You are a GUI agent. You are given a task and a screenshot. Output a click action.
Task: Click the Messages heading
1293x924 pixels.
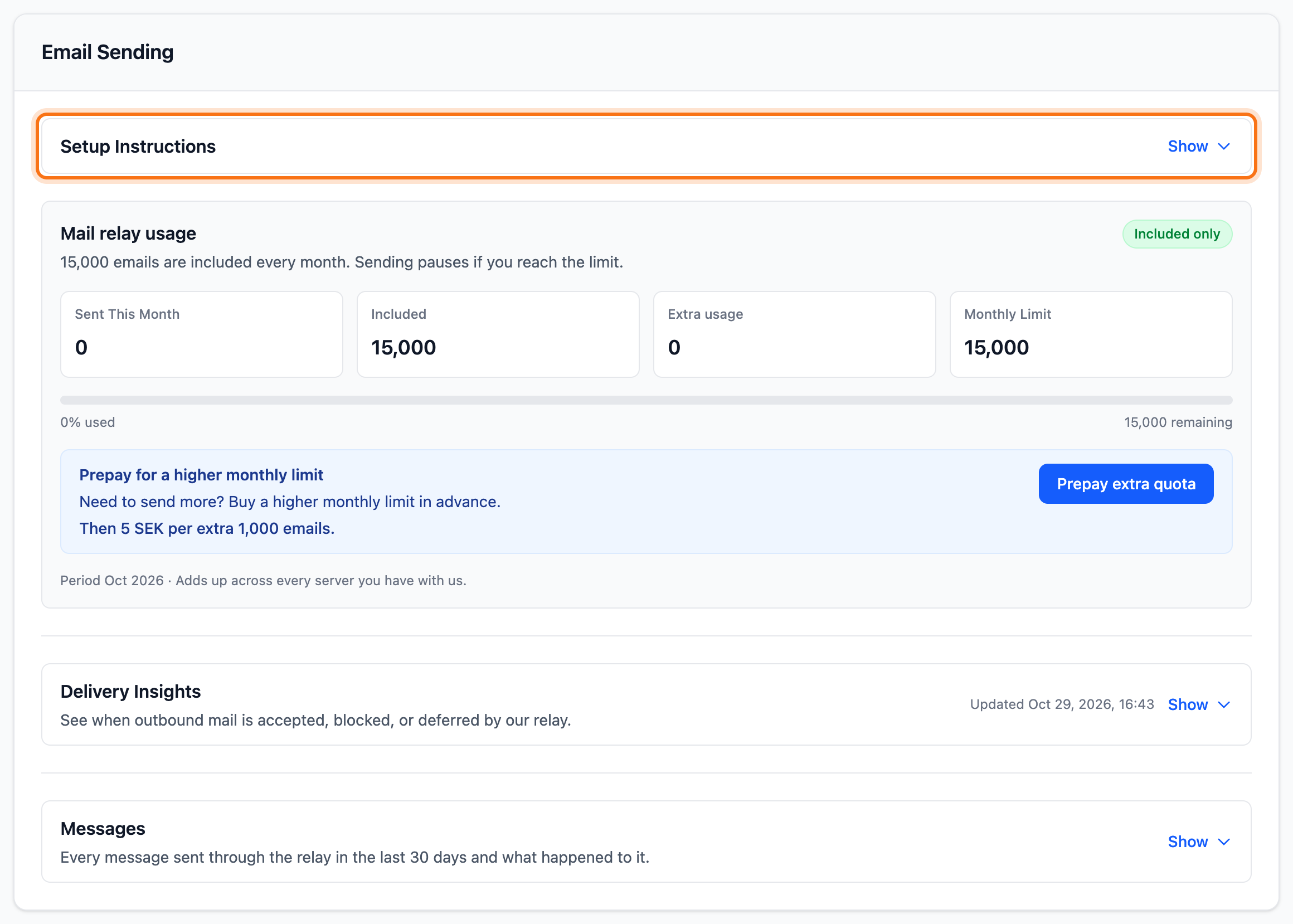[103, 828]
